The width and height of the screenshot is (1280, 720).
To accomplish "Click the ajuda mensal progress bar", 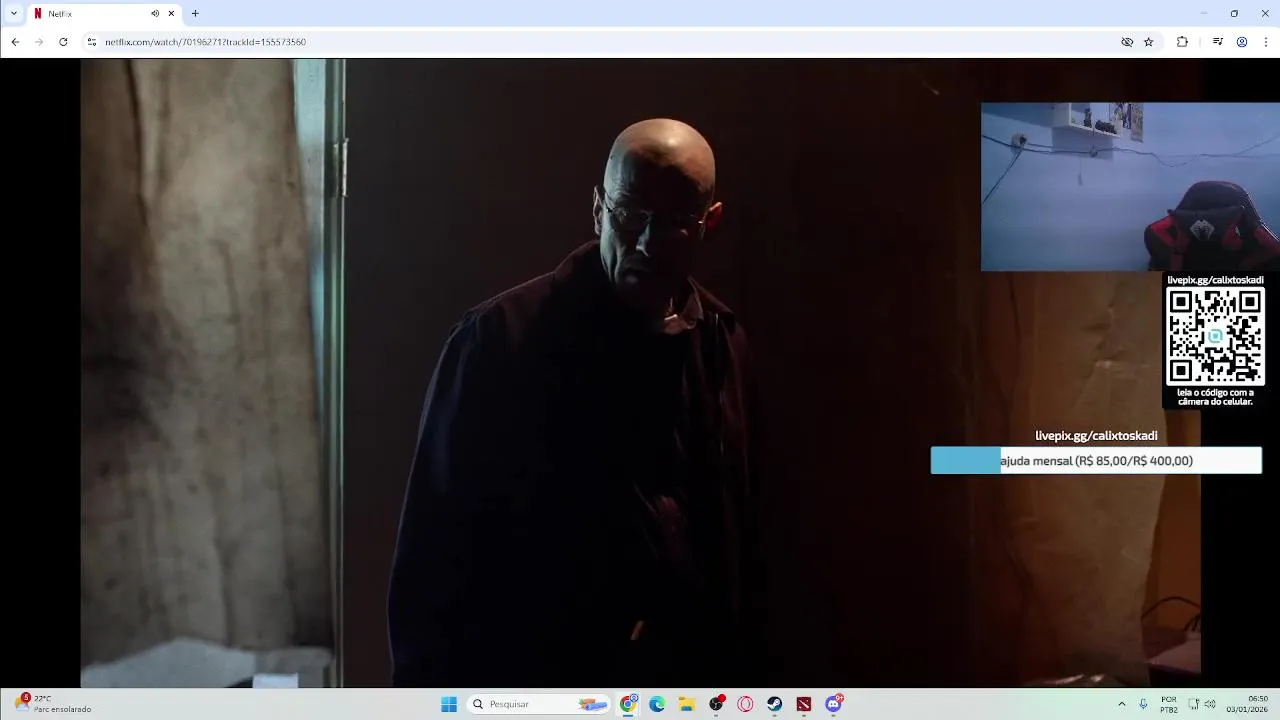I will [x=1096, y=460].
